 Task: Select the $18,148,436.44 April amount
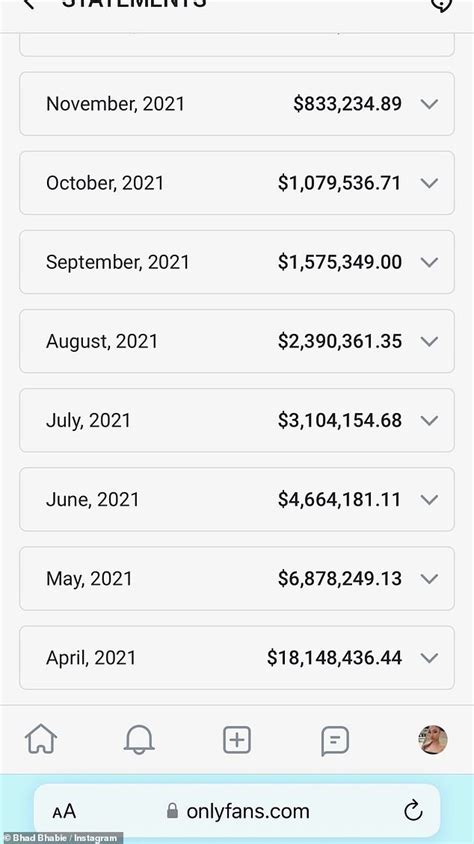pos(334,658)
